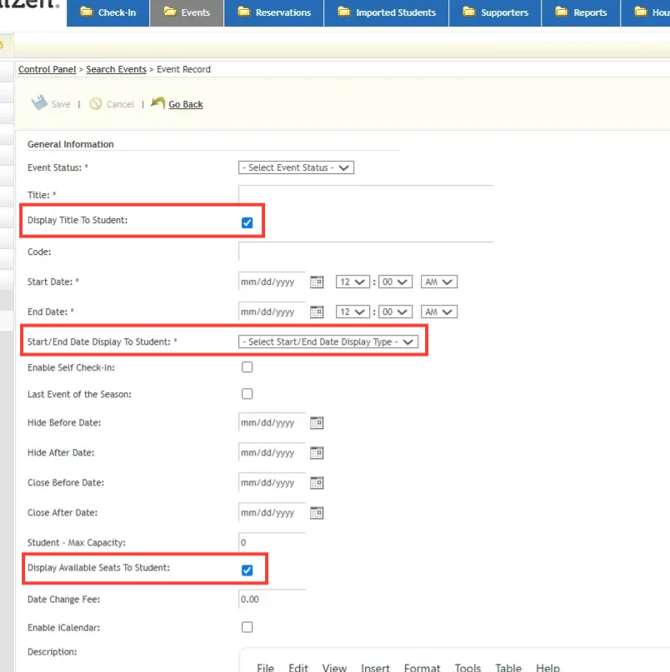Click into the Code field
This screenshot has width=670, height=672.
(366, 251)
